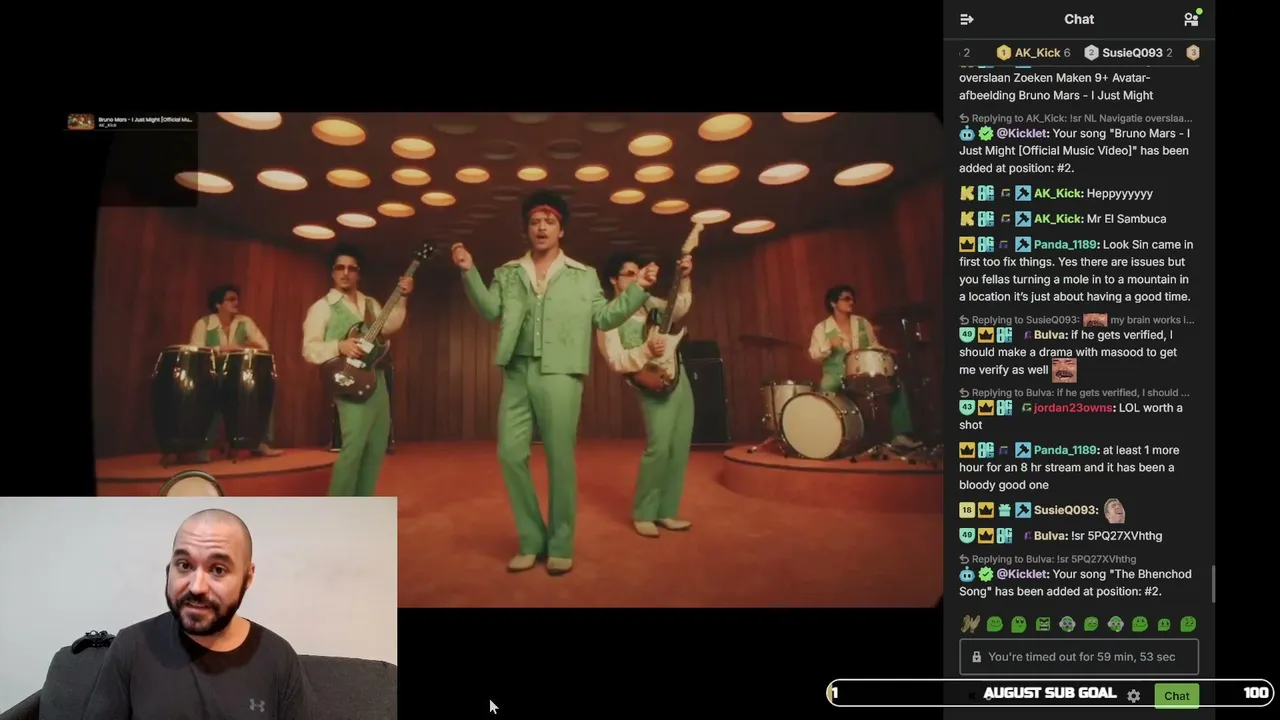Click the Bruno Mars music video player
This screenshot has height=720, width=1280.
[520, 360]
